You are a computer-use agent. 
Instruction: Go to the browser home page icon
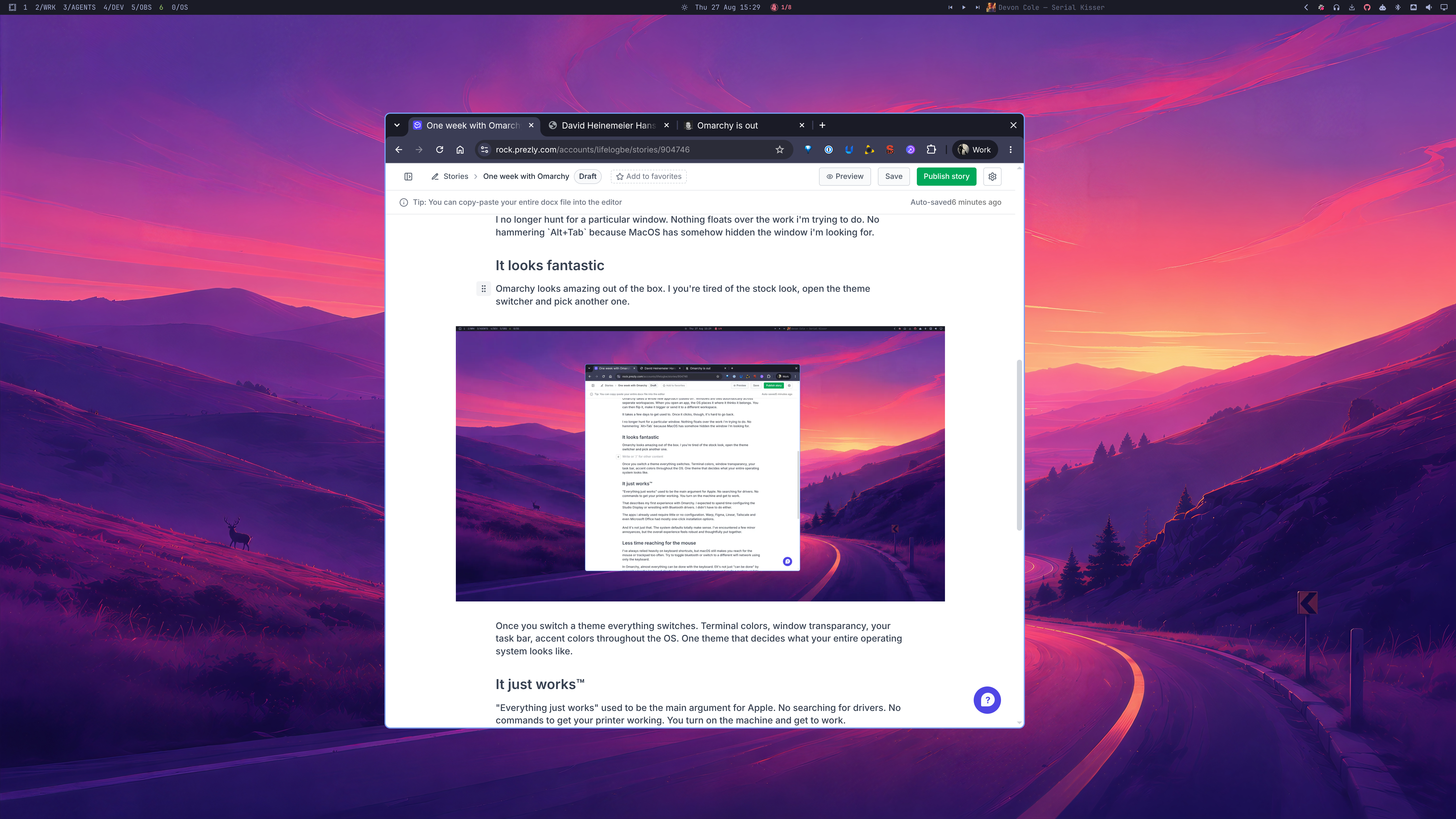coord(460,150)
